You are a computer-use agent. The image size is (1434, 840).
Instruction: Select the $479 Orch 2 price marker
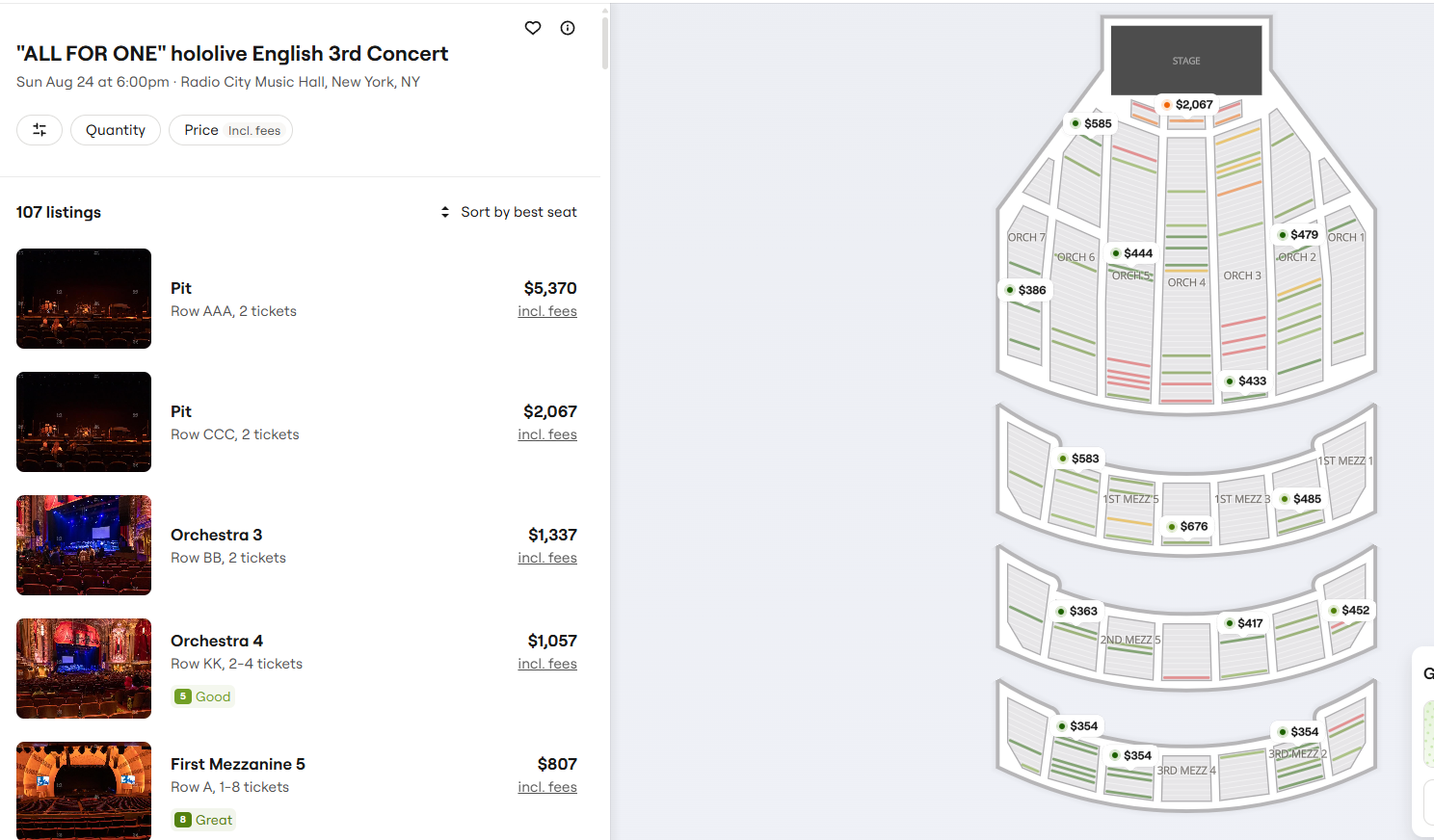pos(1298,234)
